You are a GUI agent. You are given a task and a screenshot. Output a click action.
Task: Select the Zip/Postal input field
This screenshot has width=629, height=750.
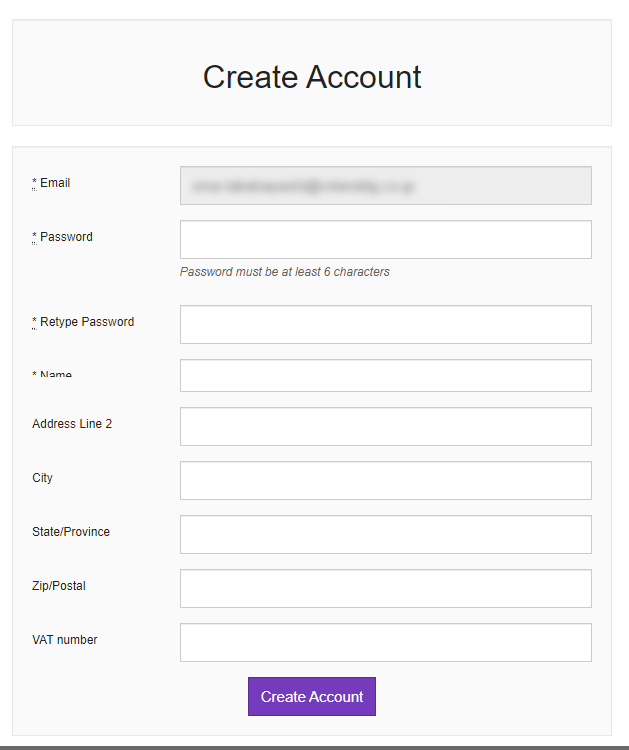(385, 589)
